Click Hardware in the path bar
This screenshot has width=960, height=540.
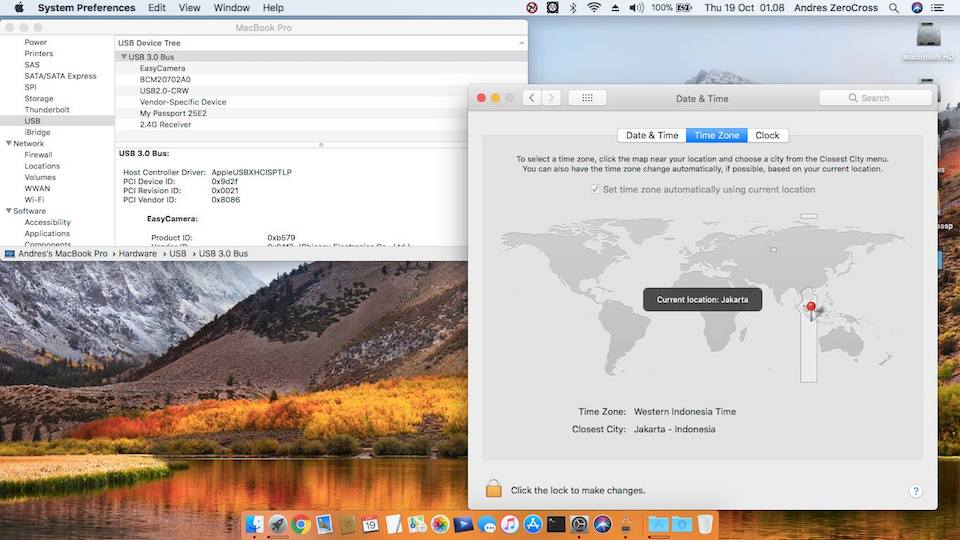pyautogui.click(x=138, y=253)
